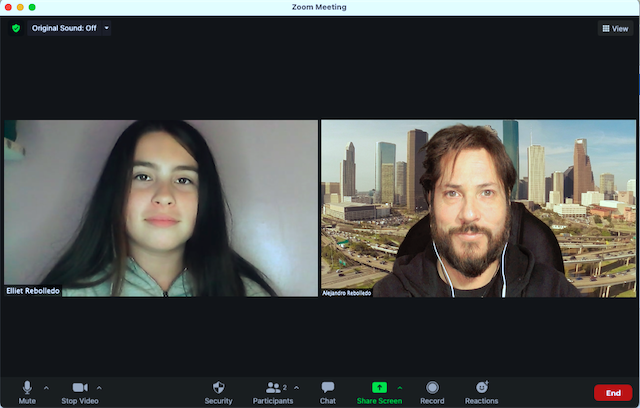The width and height of the screenshot is (640, 408).
Task: Change layout using the View button
Action: 616,29
